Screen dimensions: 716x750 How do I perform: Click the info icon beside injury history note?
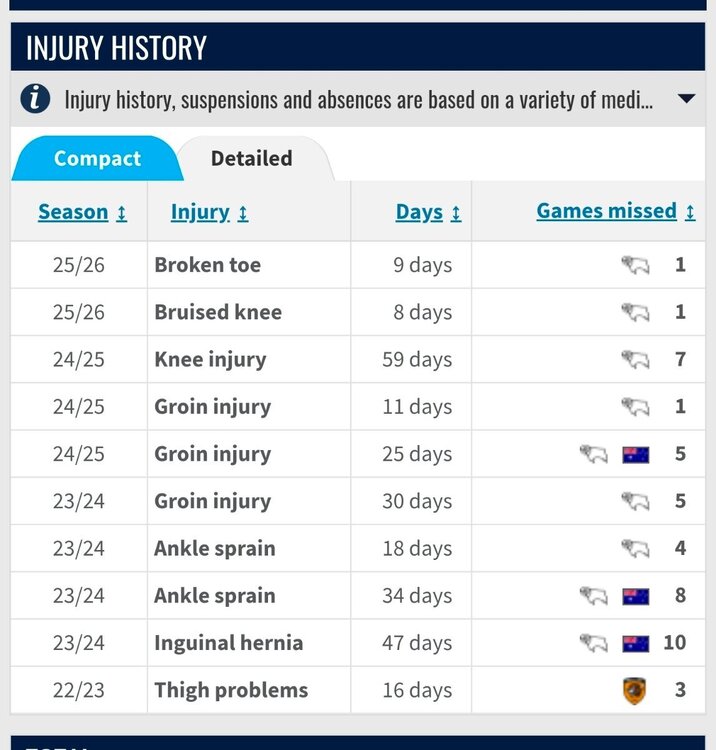(x=35, y=99)
